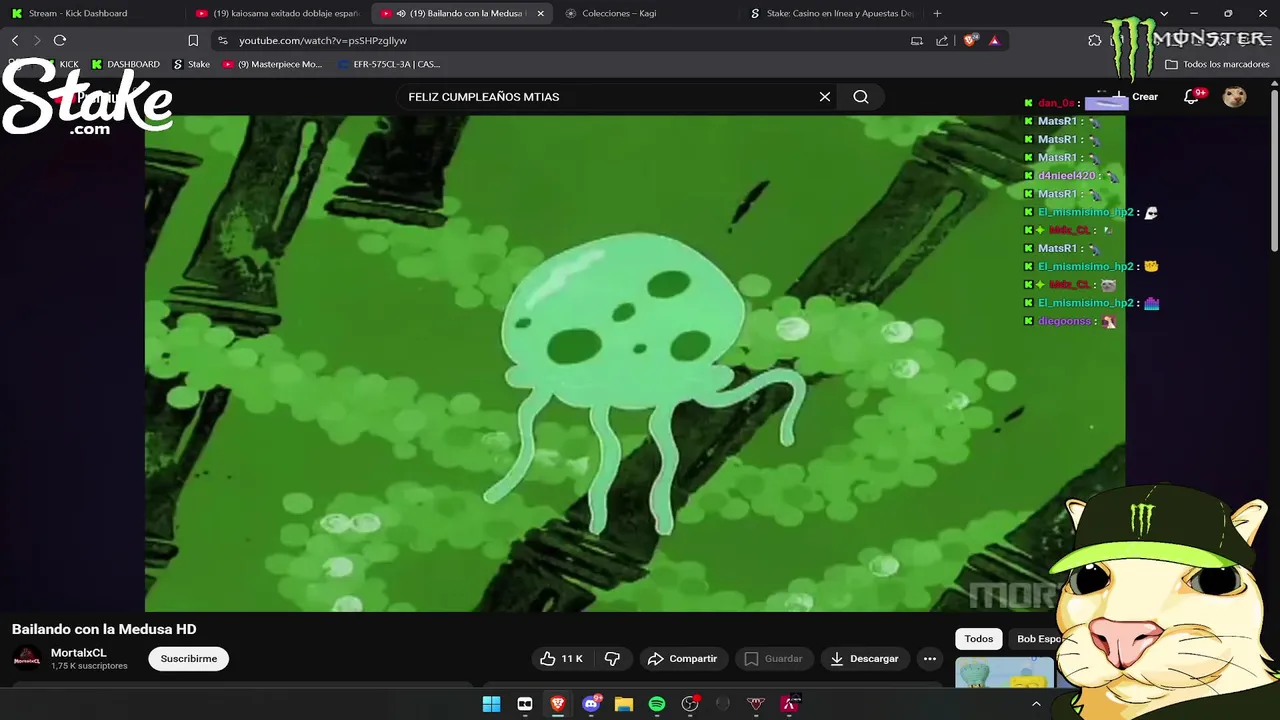Bookmark this page with the bookmark icon

193,40
